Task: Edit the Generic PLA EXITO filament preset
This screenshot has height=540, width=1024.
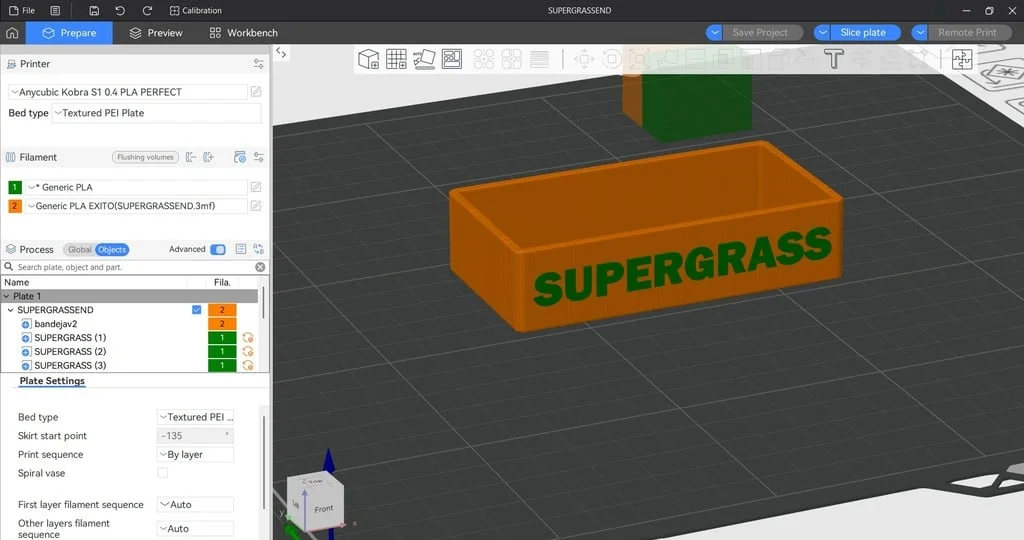Action: click(x=256, y=206)
